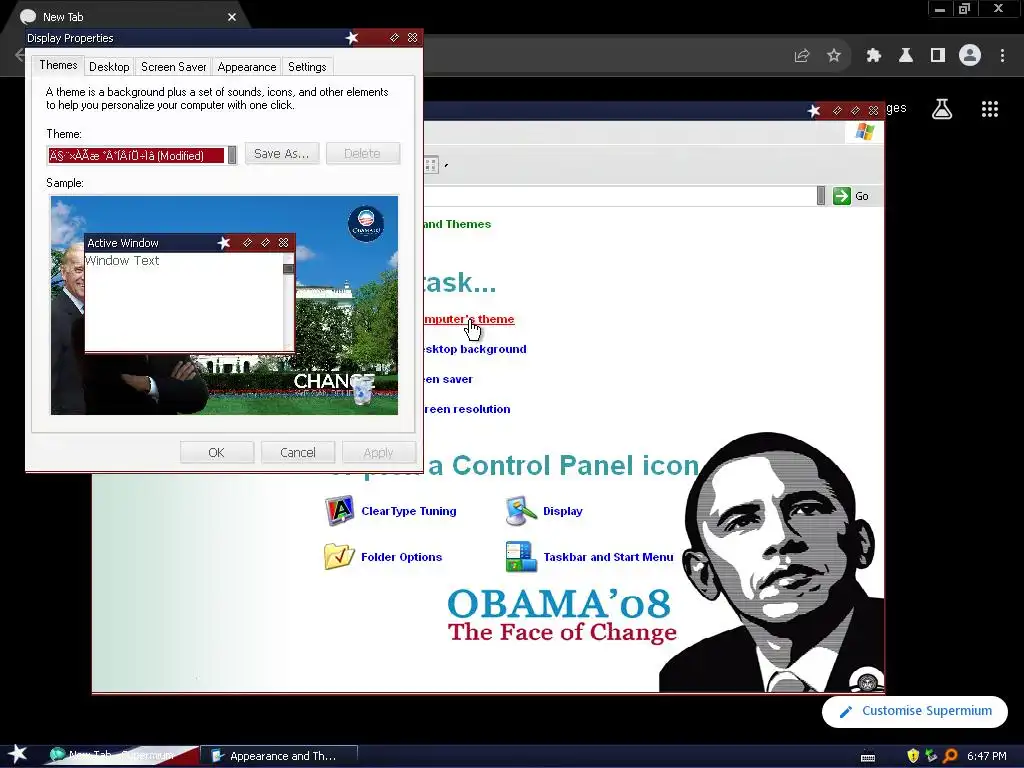
Task: Click the Recycle Bin in sample preview
Action: (362, 391)
